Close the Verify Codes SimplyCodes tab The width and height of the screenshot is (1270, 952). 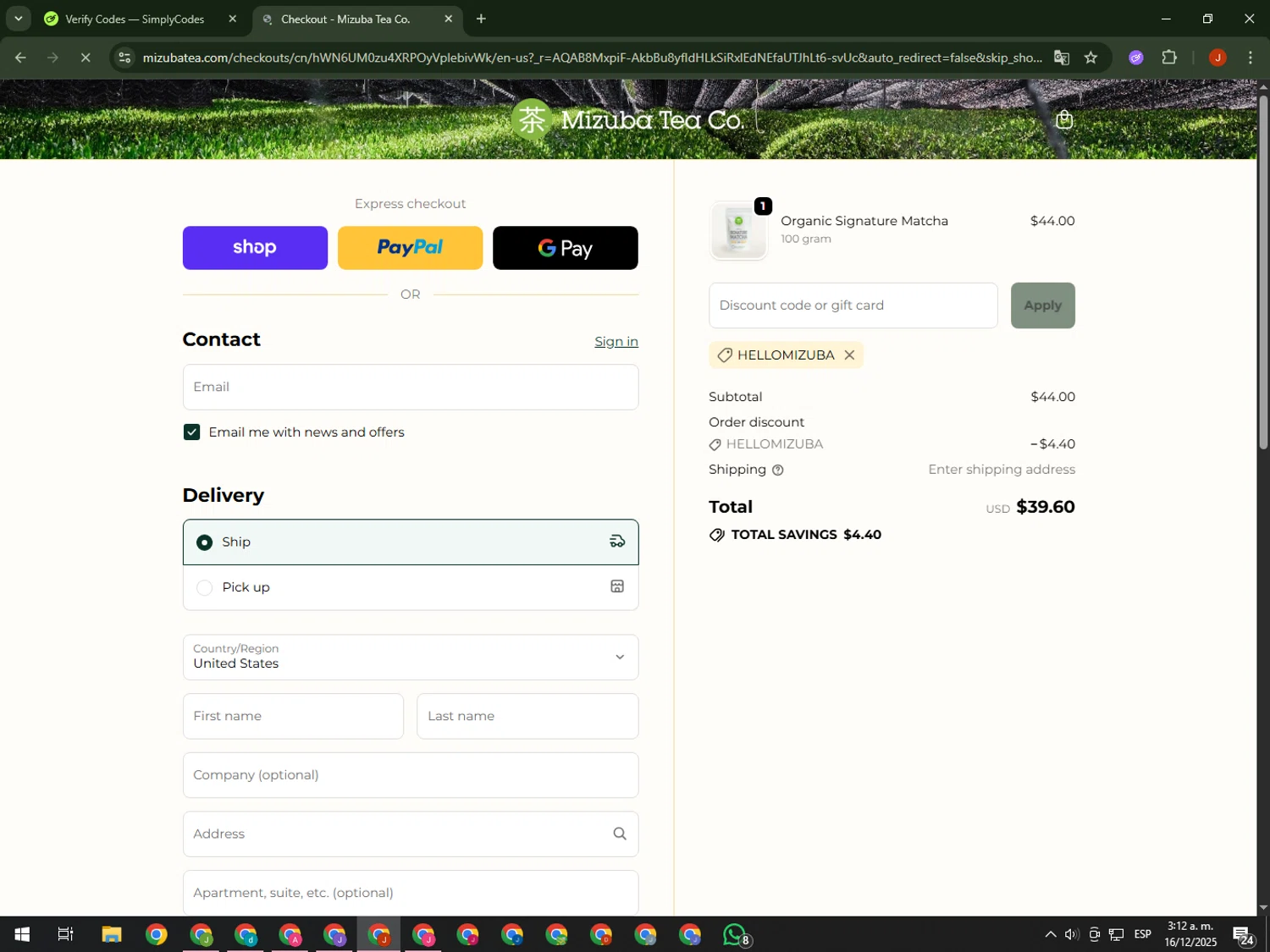[233, 19]
